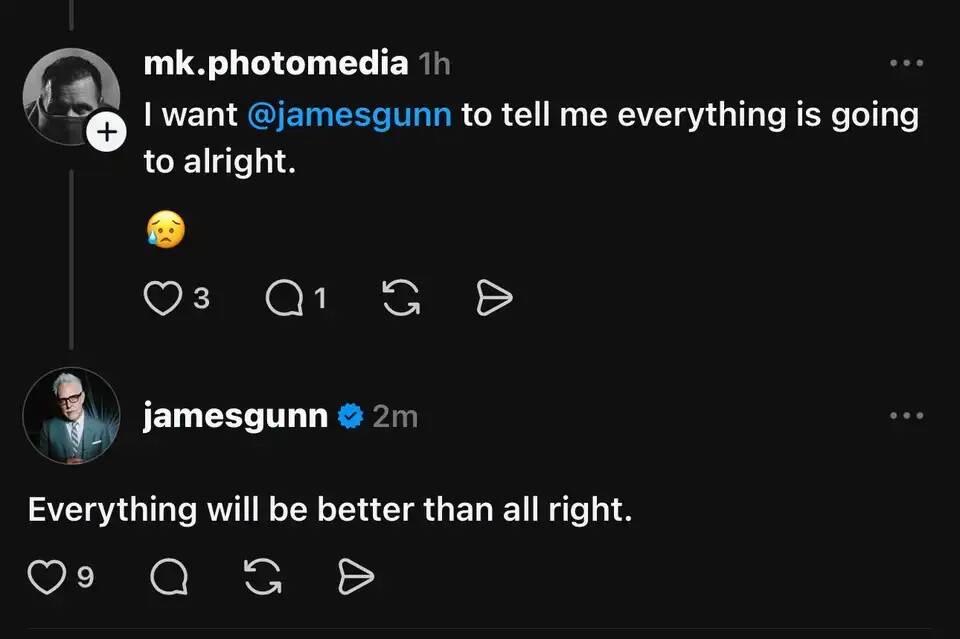Repost jamesgunn's reply
960x639 pixels.
coord(263,576)
